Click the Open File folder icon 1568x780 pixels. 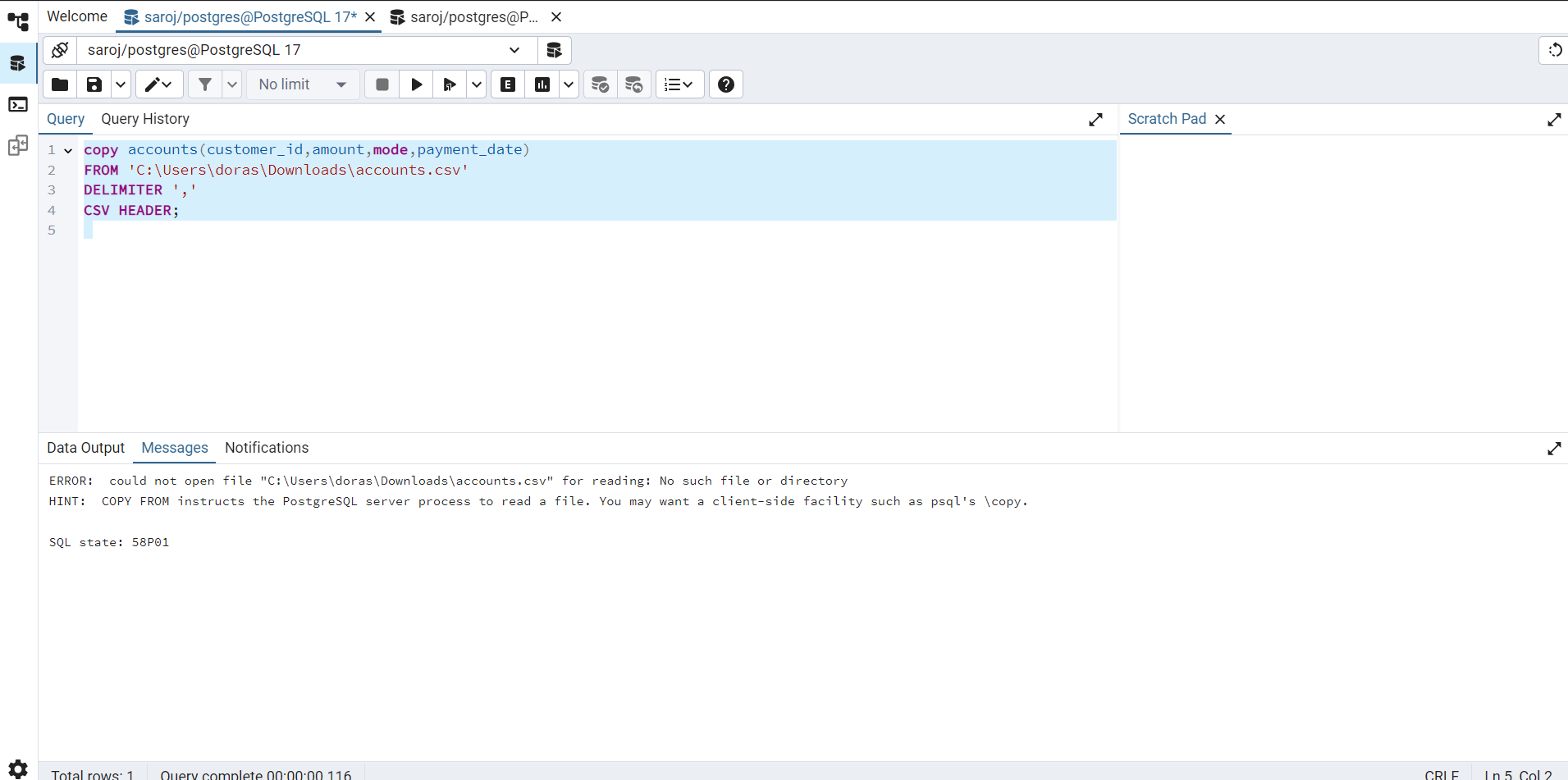(x=60, y=84)
